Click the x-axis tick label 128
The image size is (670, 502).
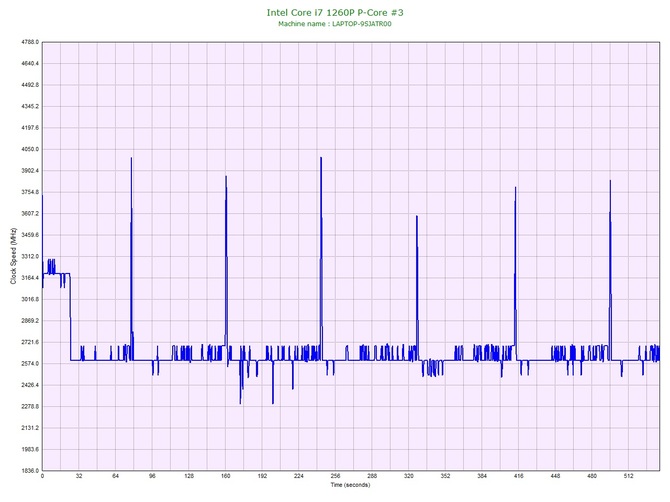point(189,476)
